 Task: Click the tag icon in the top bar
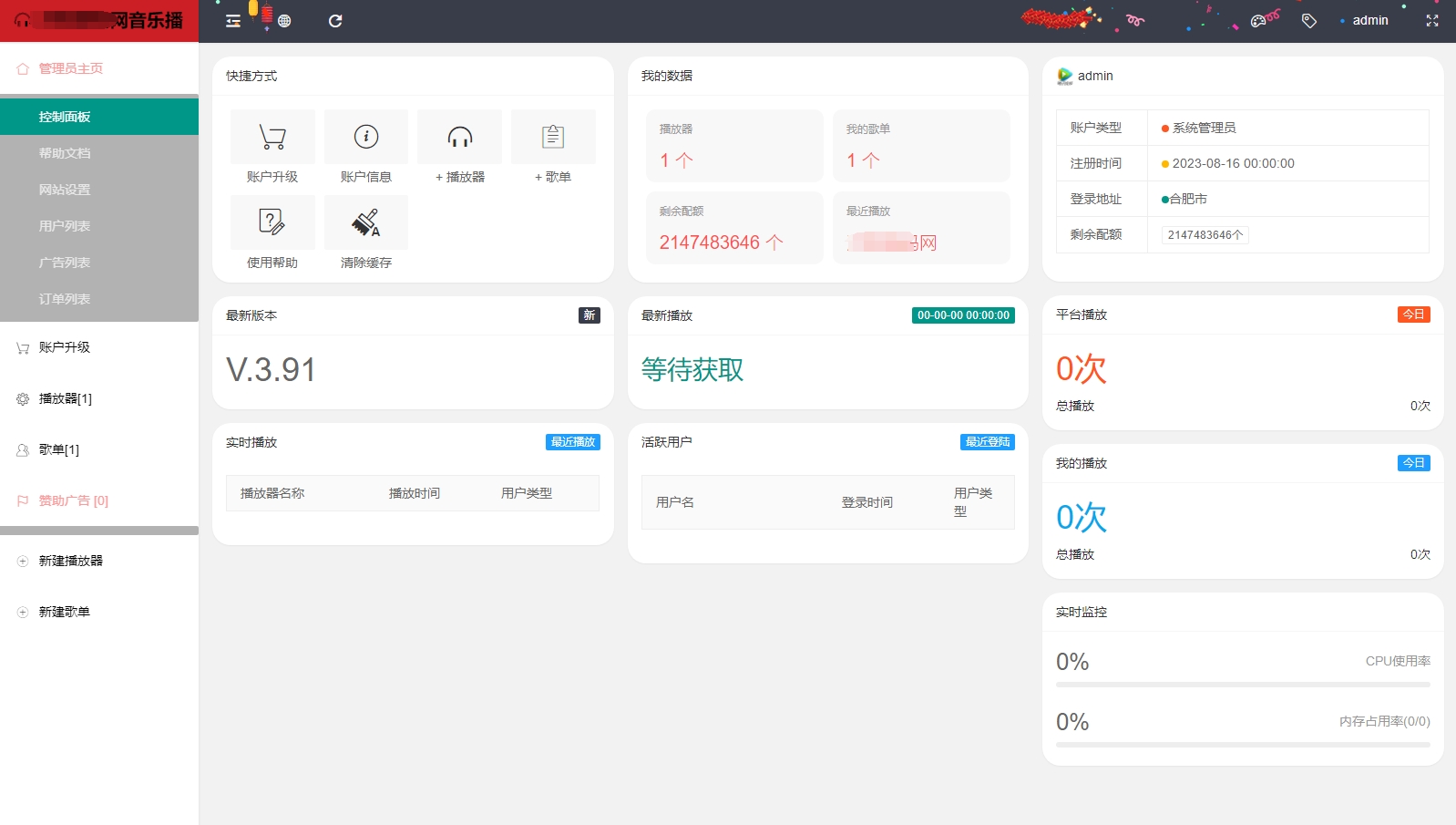[1309, 21]
